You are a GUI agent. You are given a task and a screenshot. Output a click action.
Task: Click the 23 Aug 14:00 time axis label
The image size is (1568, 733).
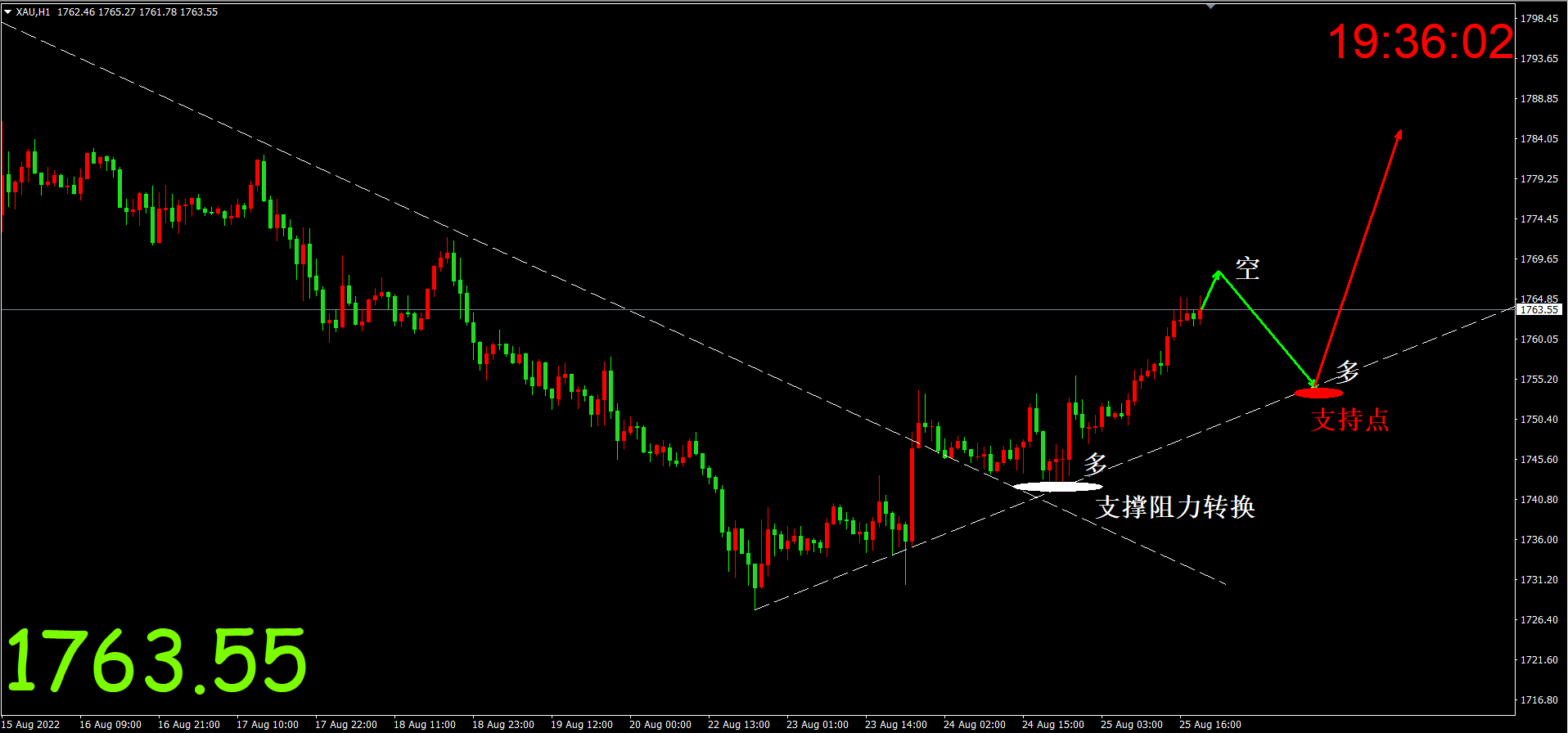(x=896, y=724)
